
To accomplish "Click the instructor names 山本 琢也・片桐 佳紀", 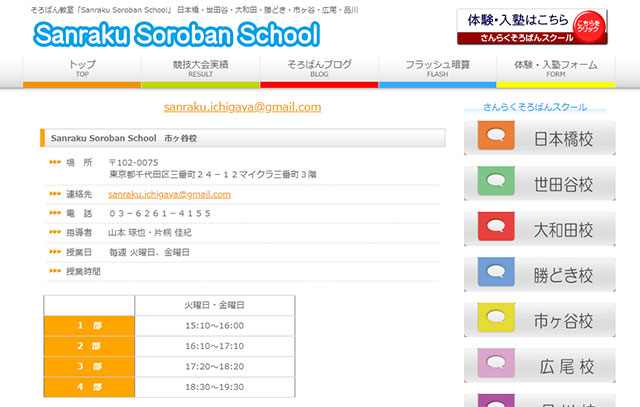I will click(149, 233).
